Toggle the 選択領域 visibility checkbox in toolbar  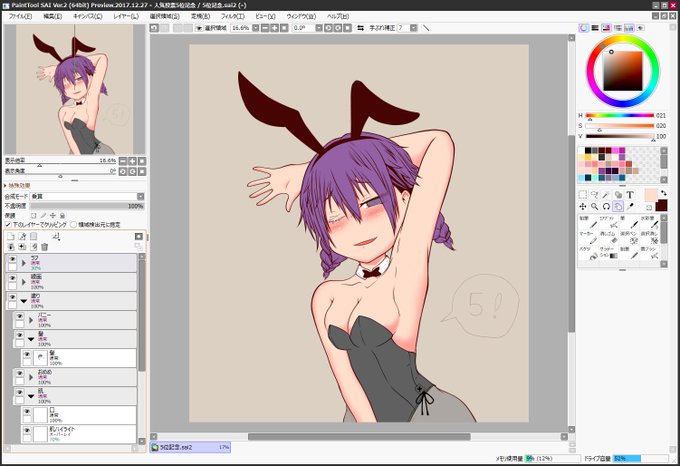199,28
